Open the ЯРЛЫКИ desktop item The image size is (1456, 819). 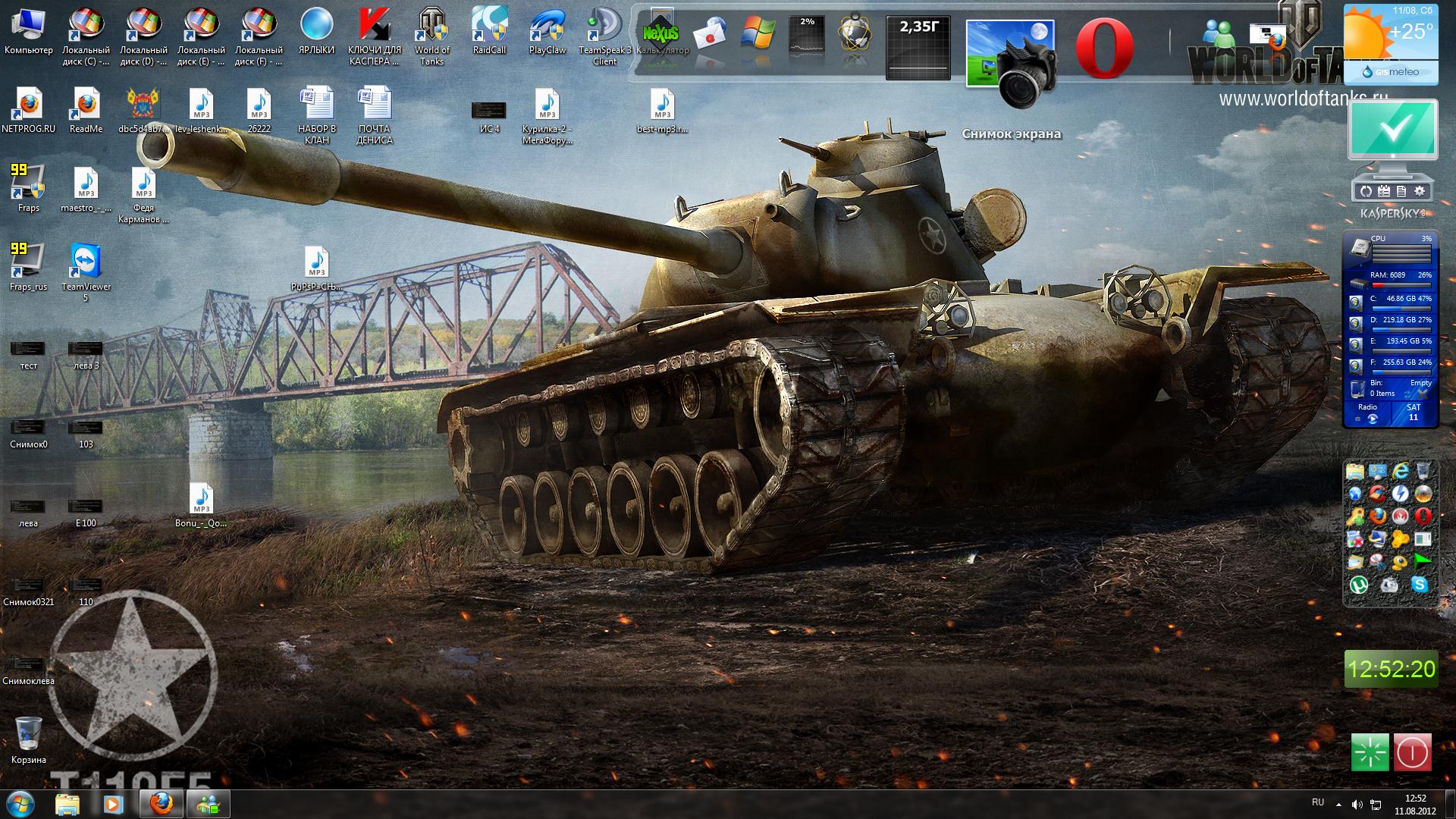tap(317, 30)
